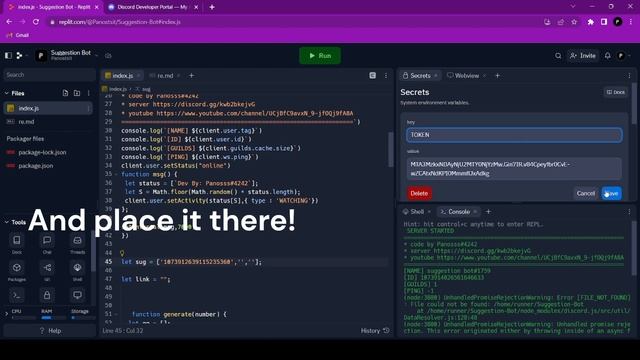The height and width of the screenshot is (360, 640).
Task: Cancel editing the secret
Action: pyautogui.click(x=586, y=193)
